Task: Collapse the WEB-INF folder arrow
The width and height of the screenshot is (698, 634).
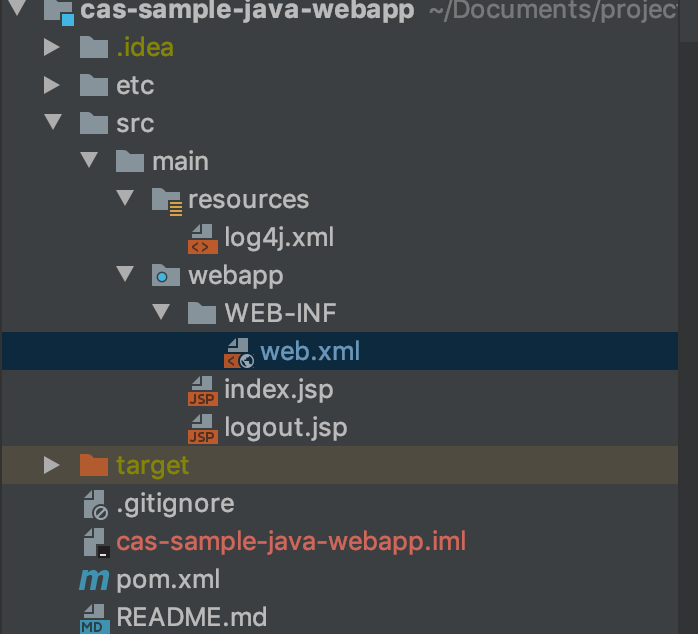Action: (x=162, y=314)
